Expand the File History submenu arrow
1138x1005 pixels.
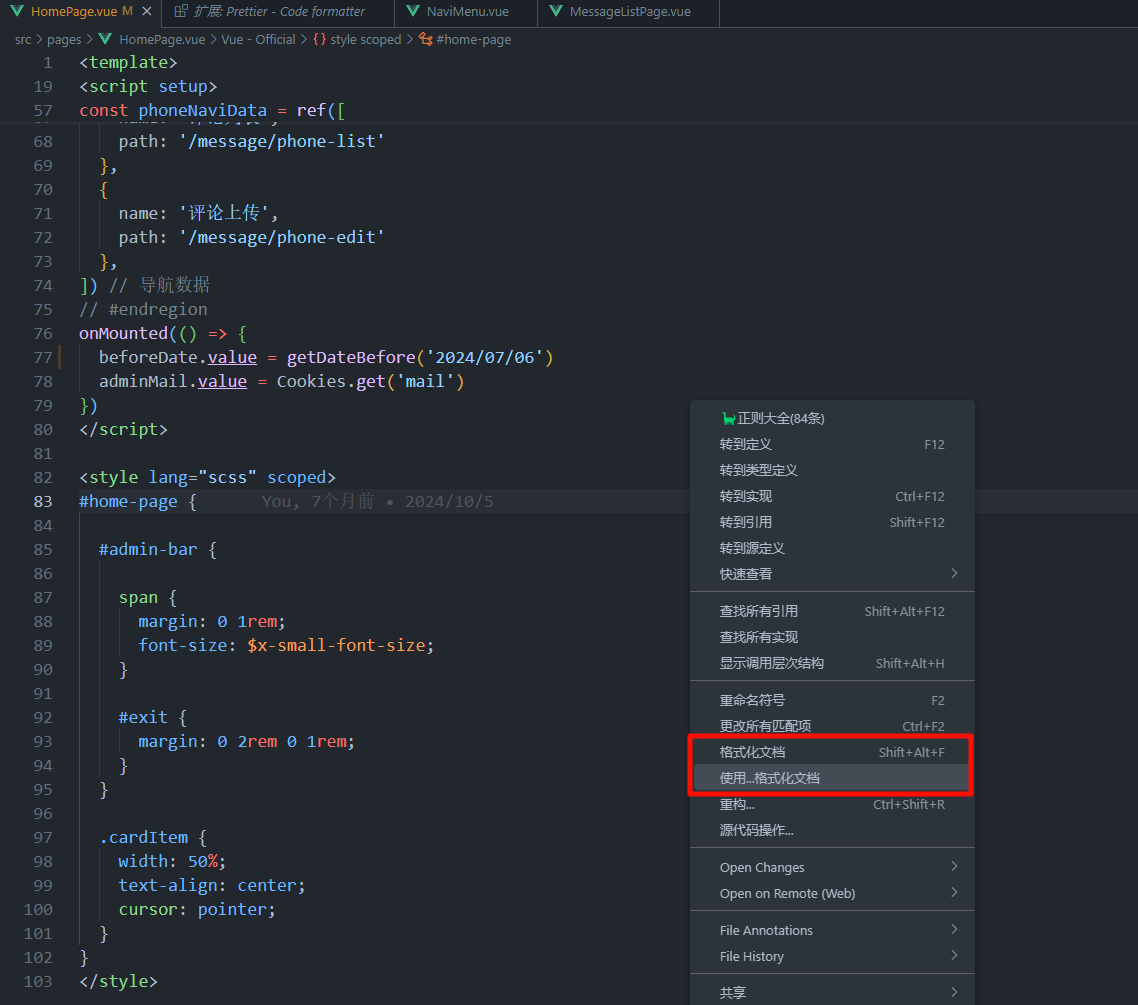pyautogui.click(x=953, y=956)
